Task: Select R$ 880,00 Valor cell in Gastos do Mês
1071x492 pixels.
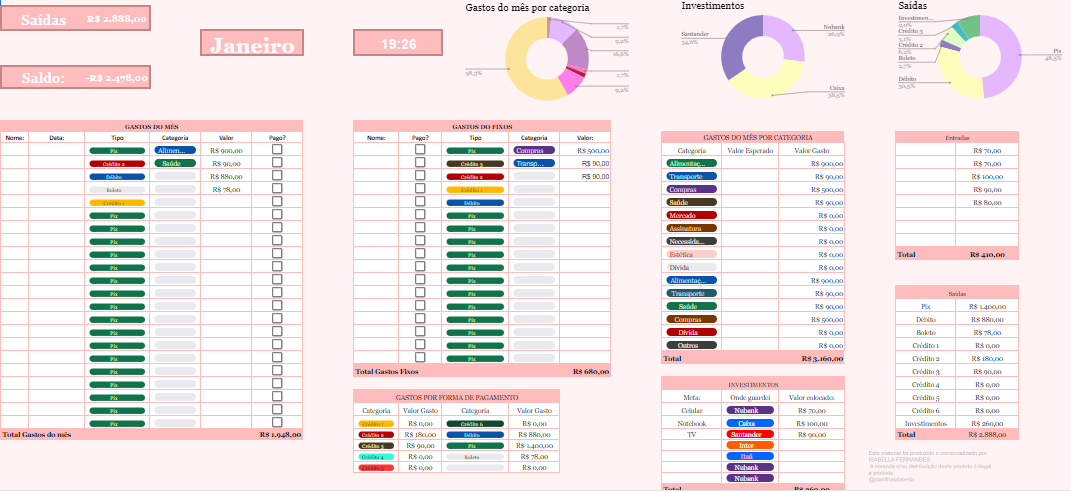Action: click(227, 176)
